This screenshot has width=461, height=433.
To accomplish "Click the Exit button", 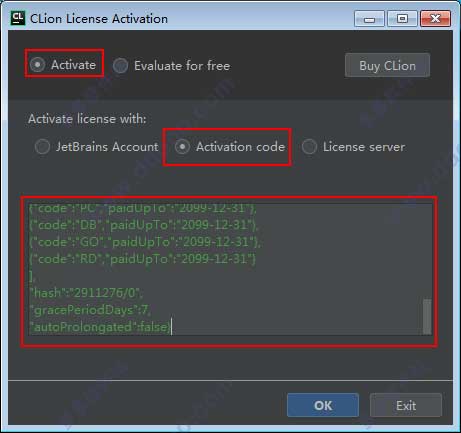I will click(x=406, y=405).
